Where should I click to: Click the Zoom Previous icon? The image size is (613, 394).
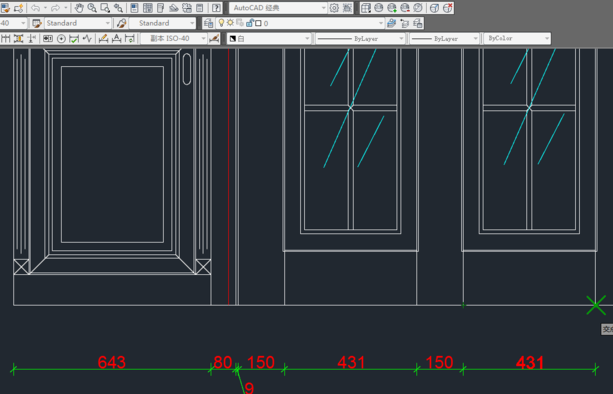118,7
